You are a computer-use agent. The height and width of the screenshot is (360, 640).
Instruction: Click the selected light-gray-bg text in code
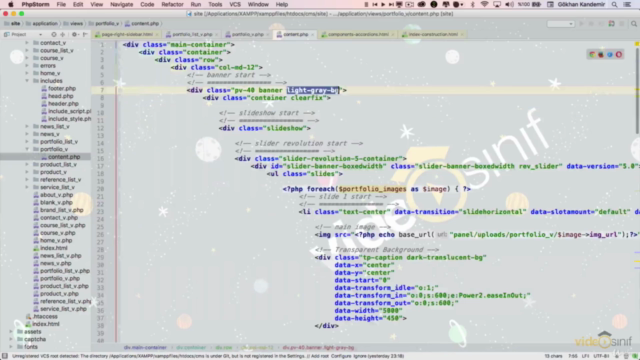tap(313, 90)
